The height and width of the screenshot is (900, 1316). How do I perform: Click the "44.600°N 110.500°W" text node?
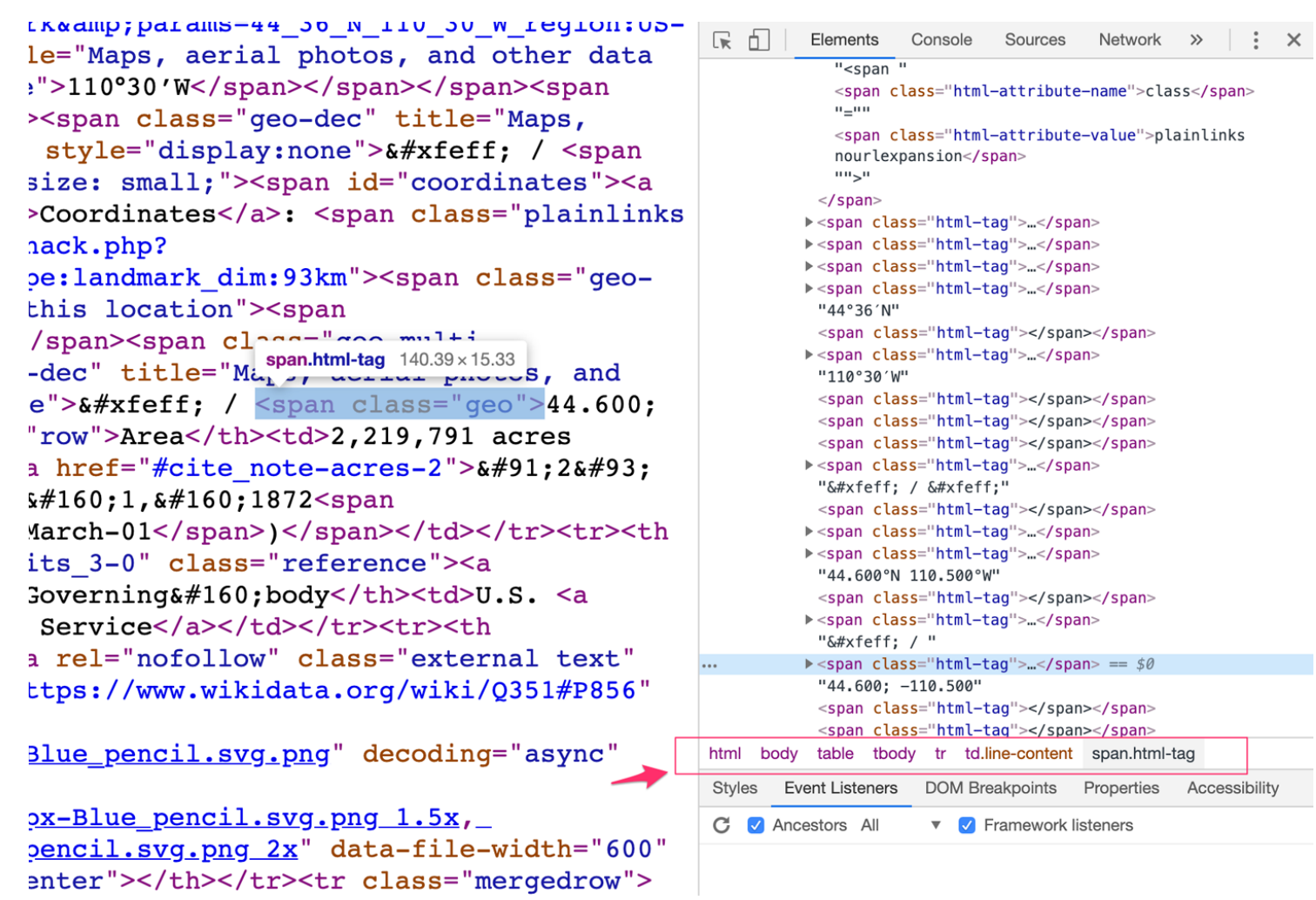point(909,576)
